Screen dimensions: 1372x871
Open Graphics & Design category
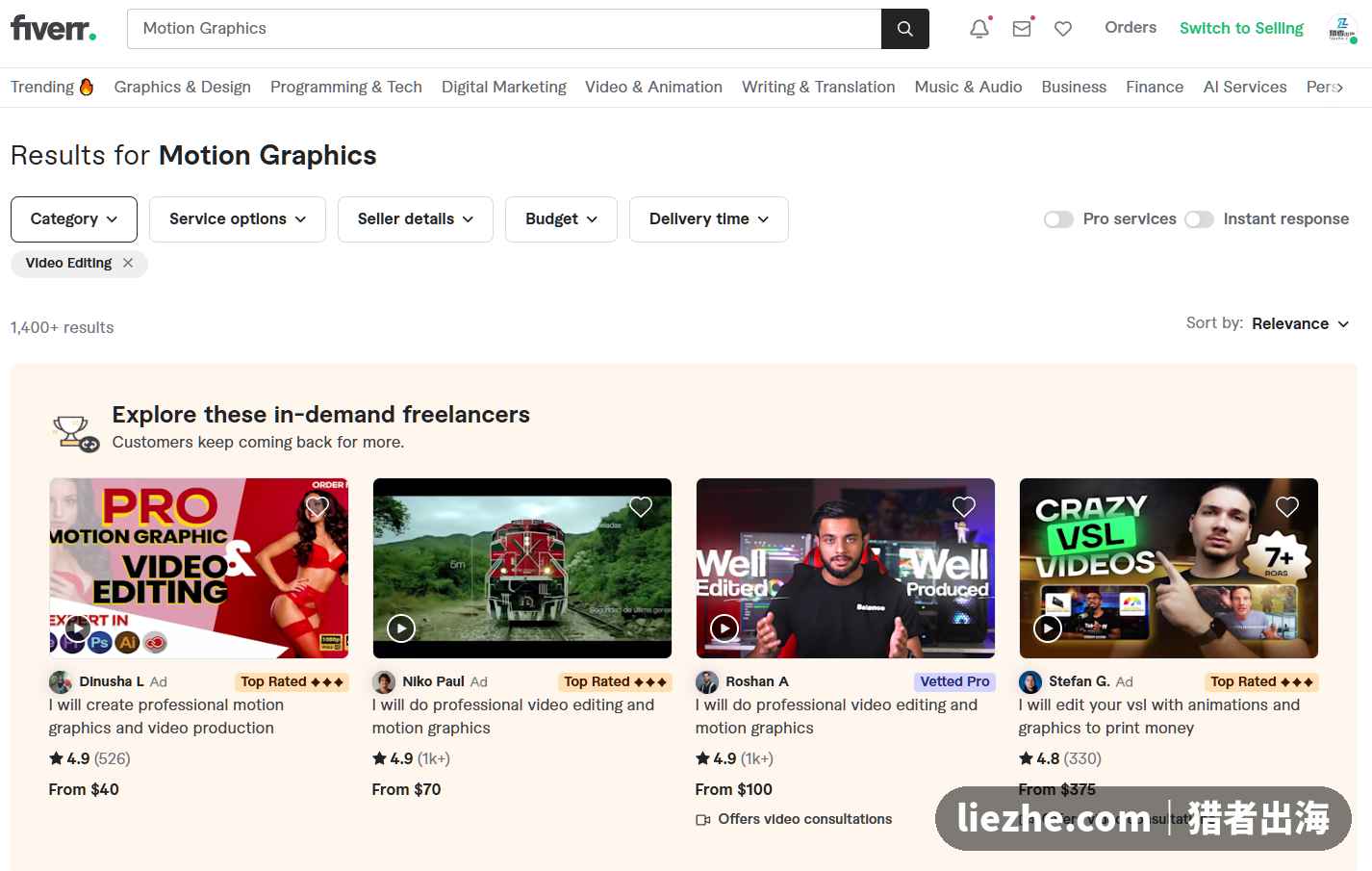coord(183,87)
